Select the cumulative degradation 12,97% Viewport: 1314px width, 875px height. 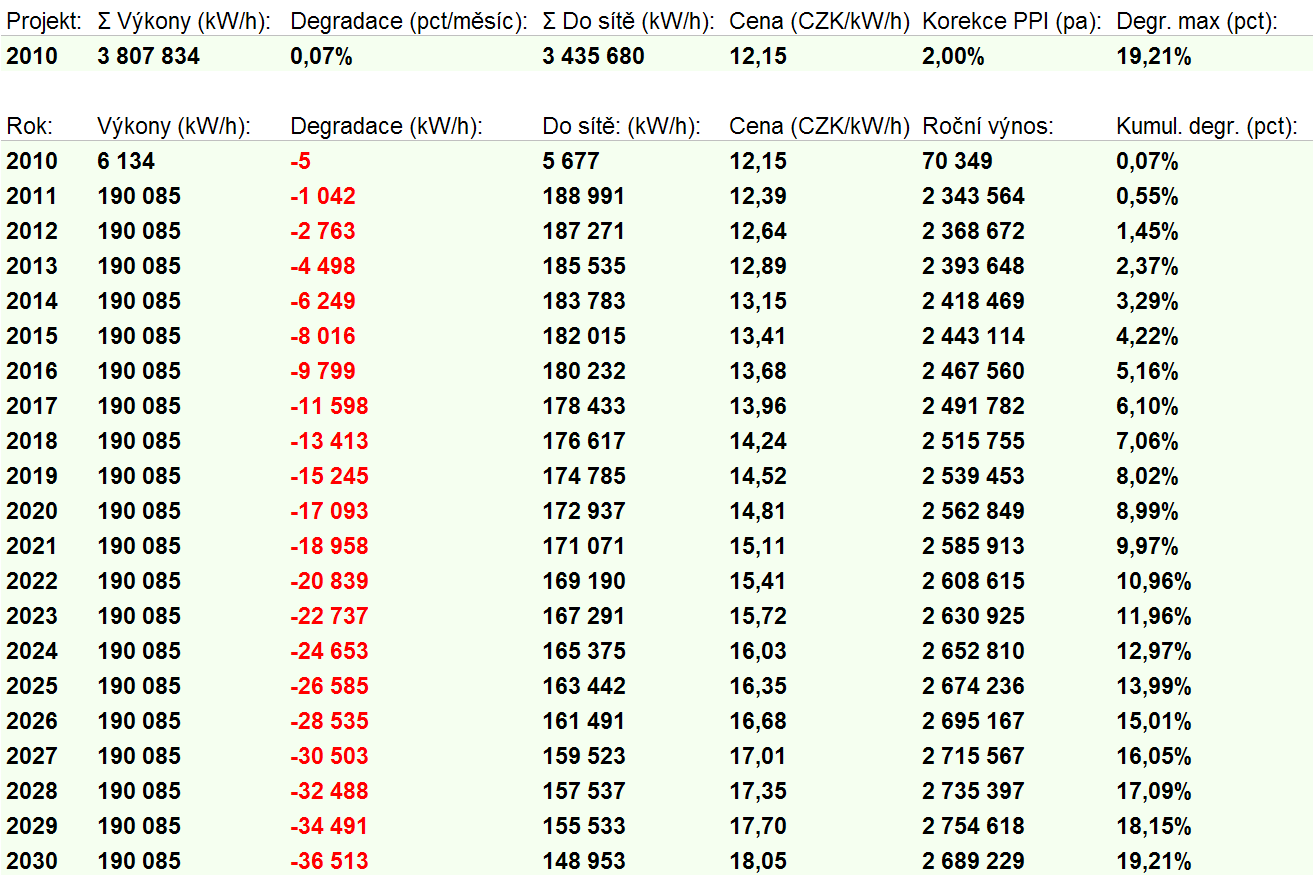1154,652
